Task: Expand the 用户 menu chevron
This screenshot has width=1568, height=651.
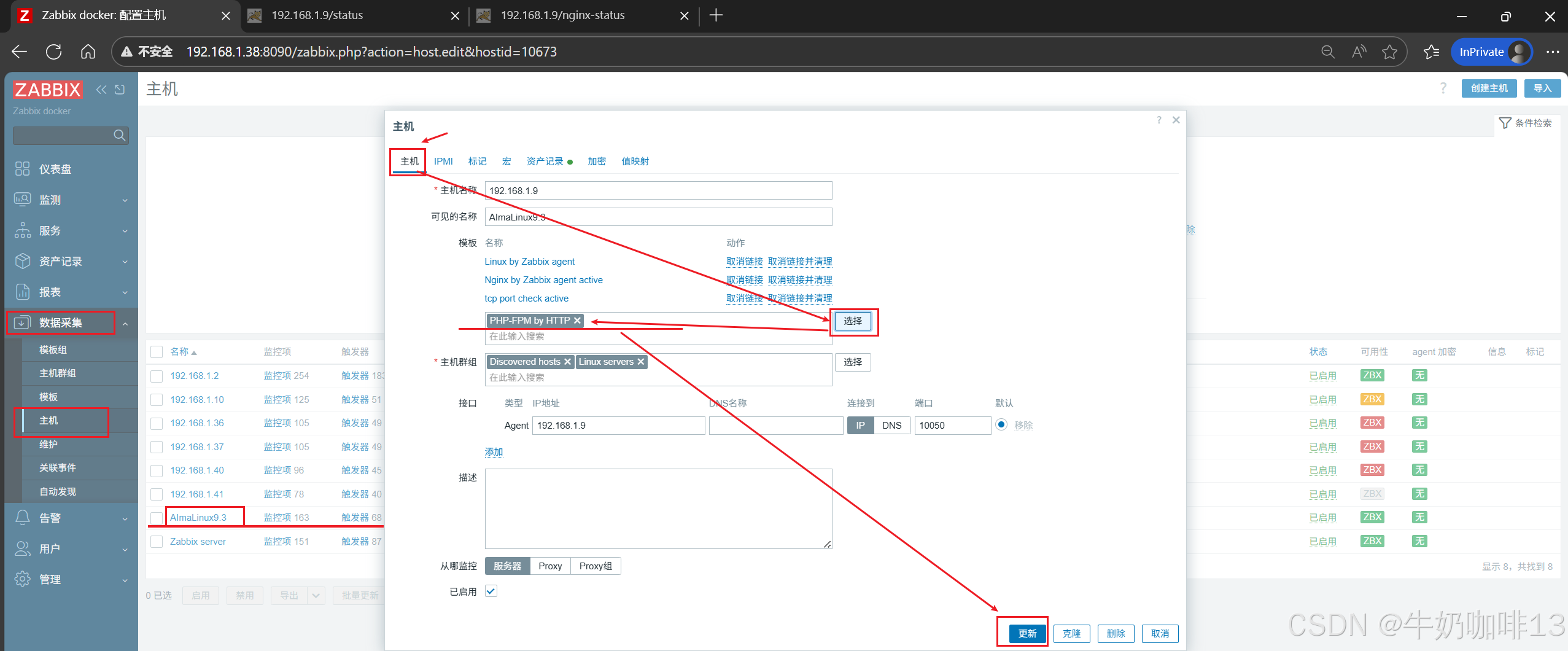Action: [x=125, y=549]
